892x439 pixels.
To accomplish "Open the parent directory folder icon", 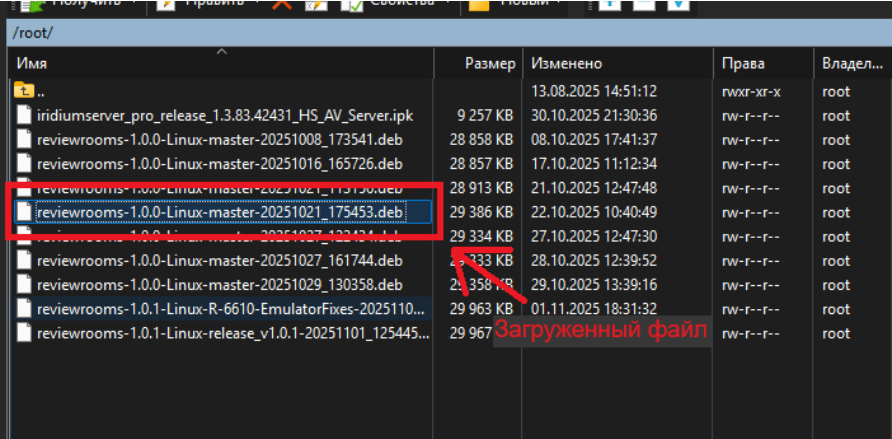I will click(x=24, y=90).
